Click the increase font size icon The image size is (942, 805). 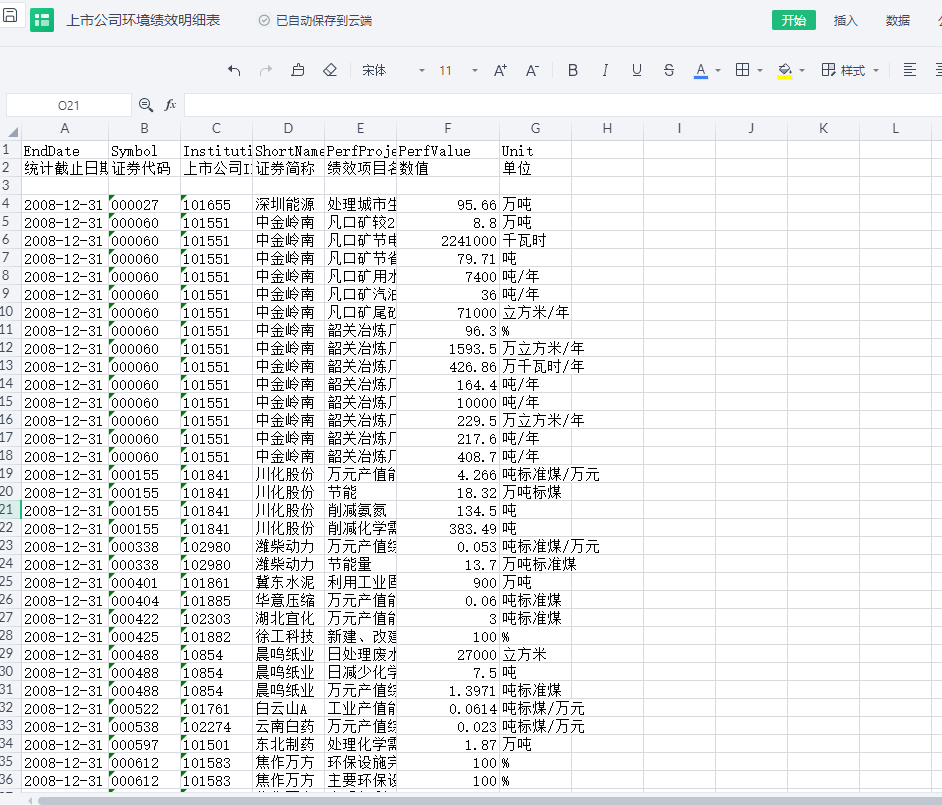501,70
